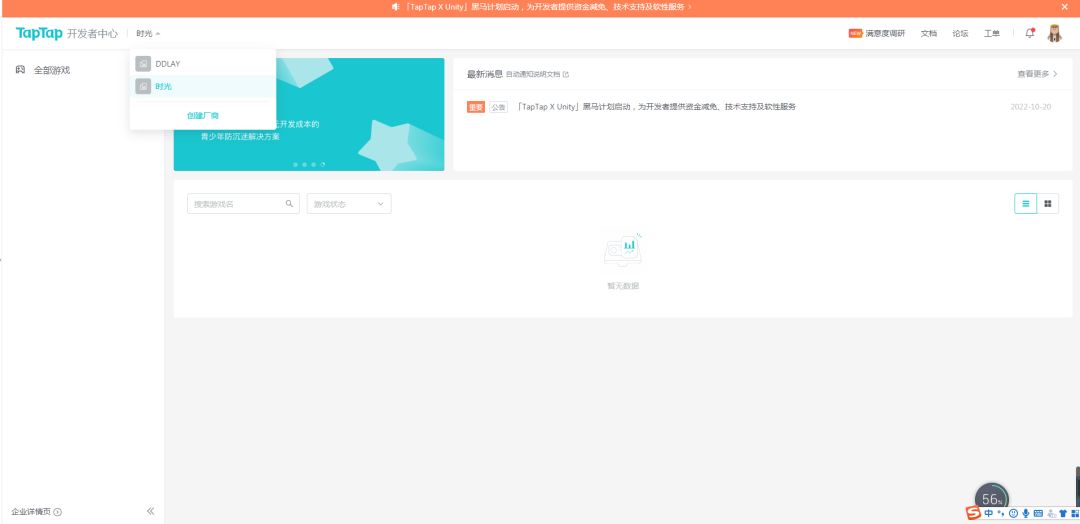1080x524 pixels.
Task: Collapse the sidebar with double-chevron icon
Action: tap(150, 511)
